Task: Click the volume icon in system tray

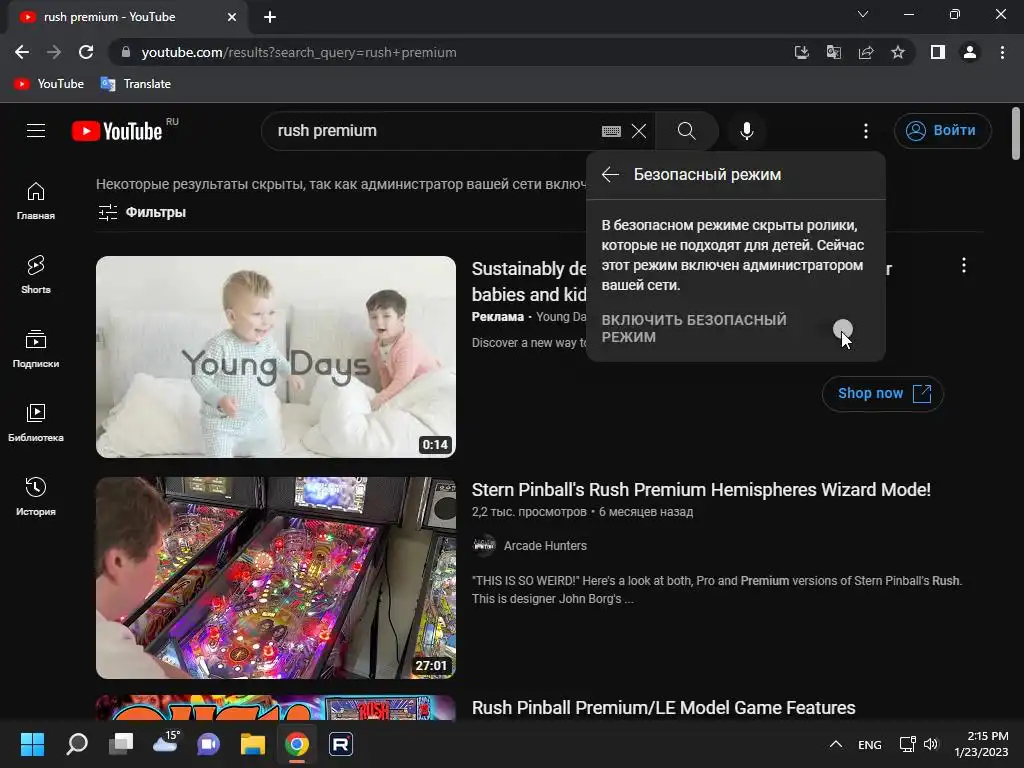Action: tap(931, 744)
